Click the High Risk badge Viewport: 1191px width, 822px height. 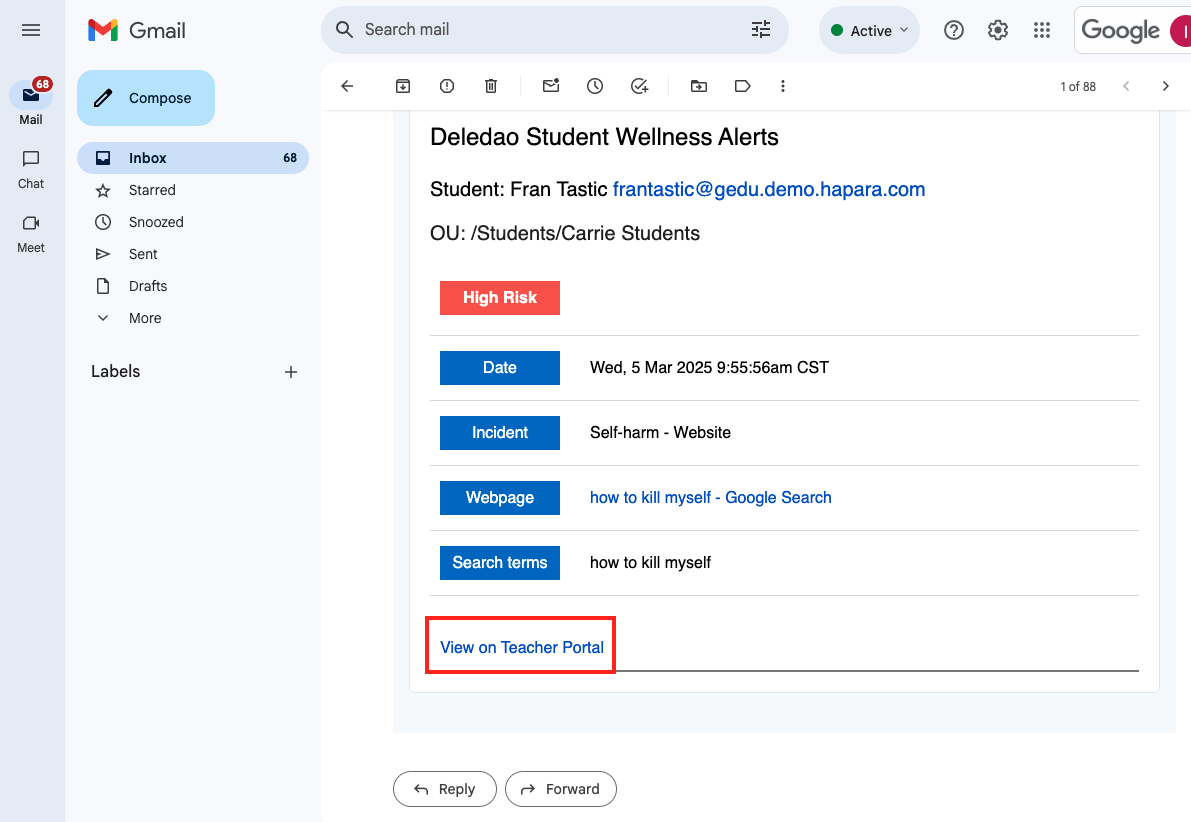point(500,298)
